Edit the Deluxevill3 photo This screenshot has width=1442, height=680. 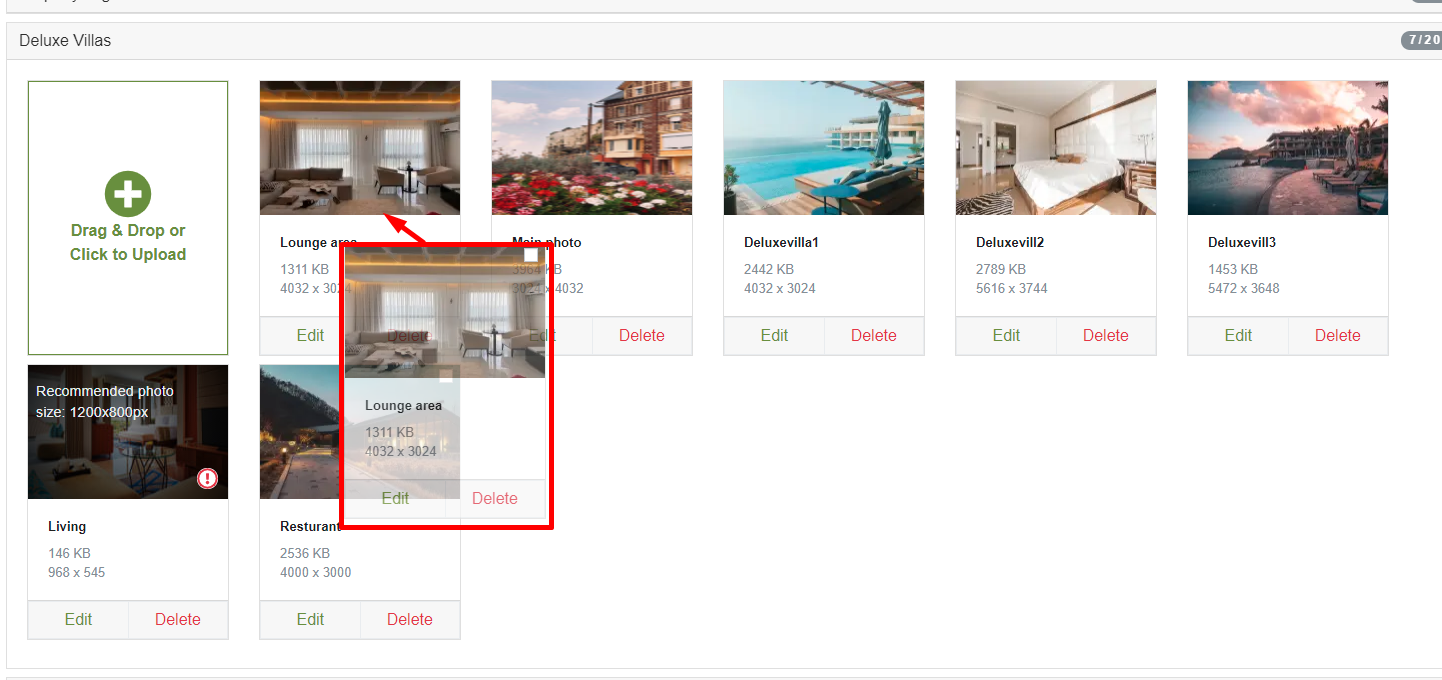tap(1238, 336)
